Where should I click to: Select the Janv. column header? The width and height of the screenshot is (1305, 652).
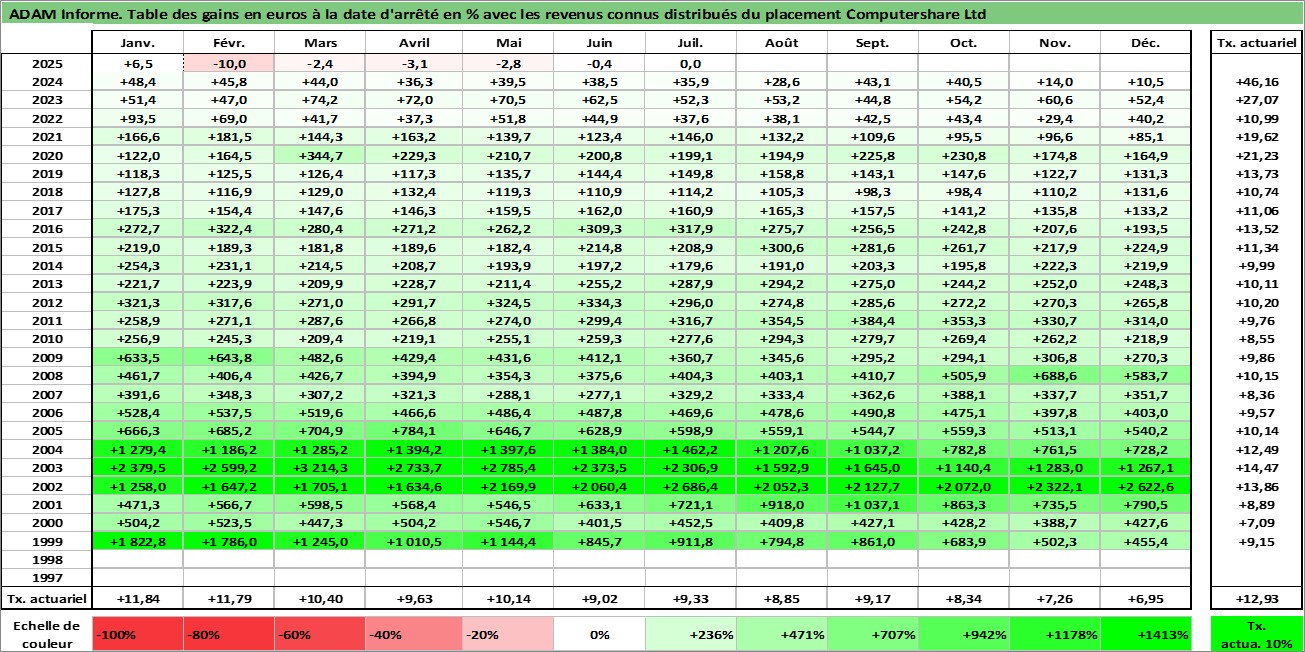(137, 43)
